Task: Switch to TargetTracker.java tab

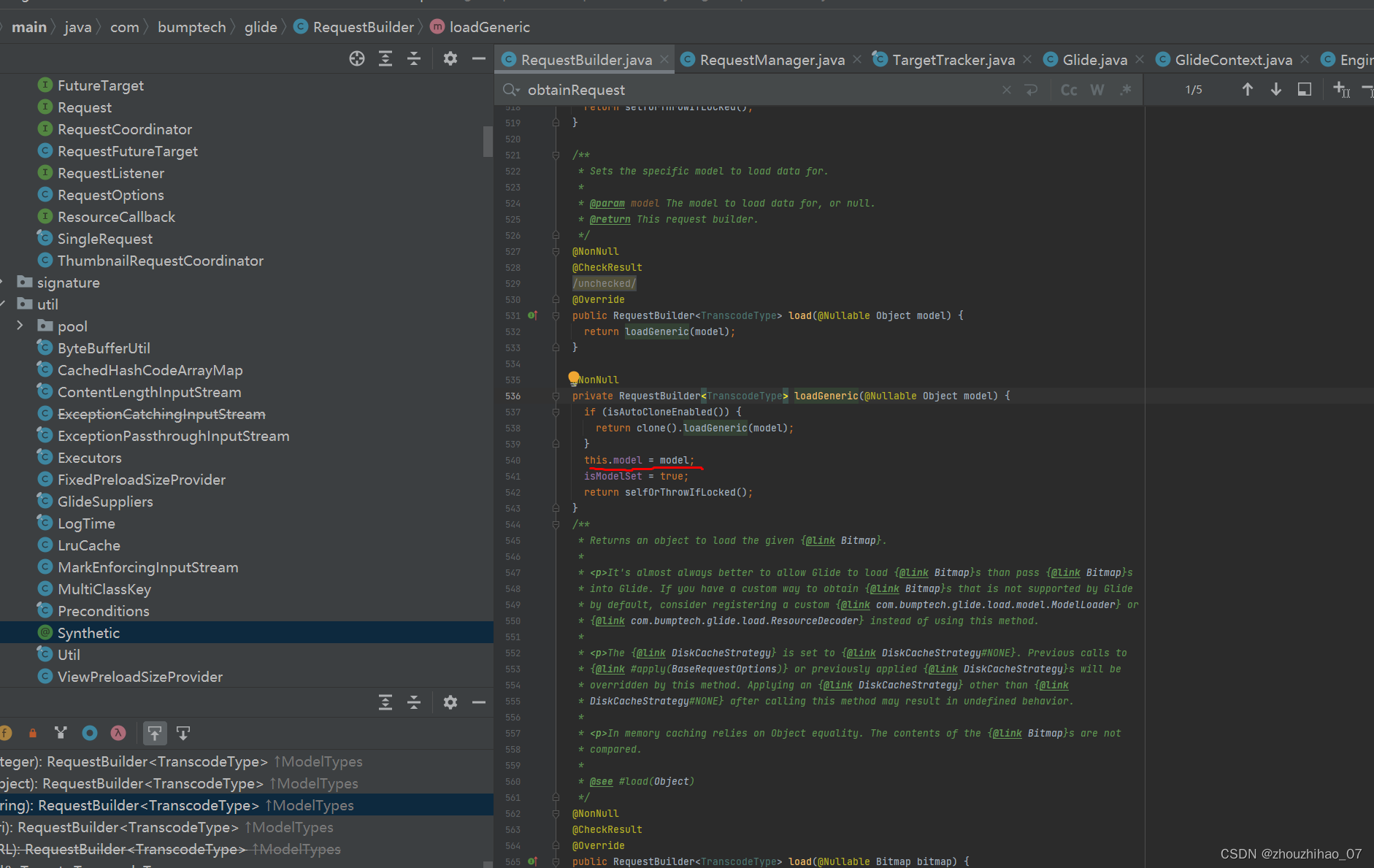Action: pyautogui.click(x=953, y=60)
